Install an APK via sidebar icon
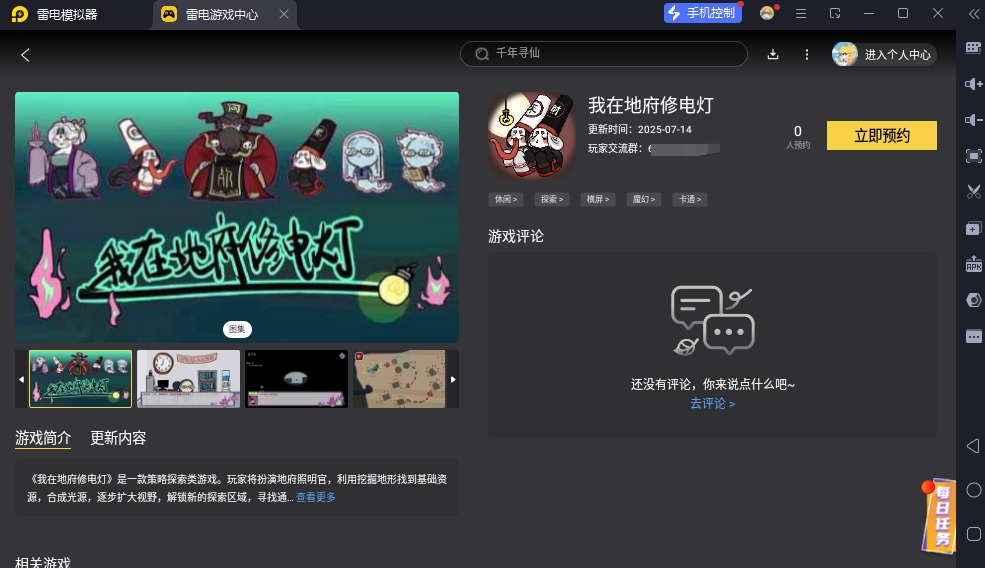 tap(973, 264)
